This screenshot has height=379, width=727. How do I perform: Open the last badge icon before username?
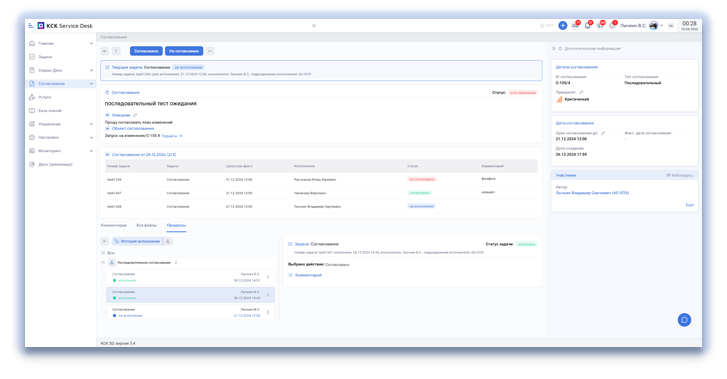pyautogui.click(x=612, y=26)
